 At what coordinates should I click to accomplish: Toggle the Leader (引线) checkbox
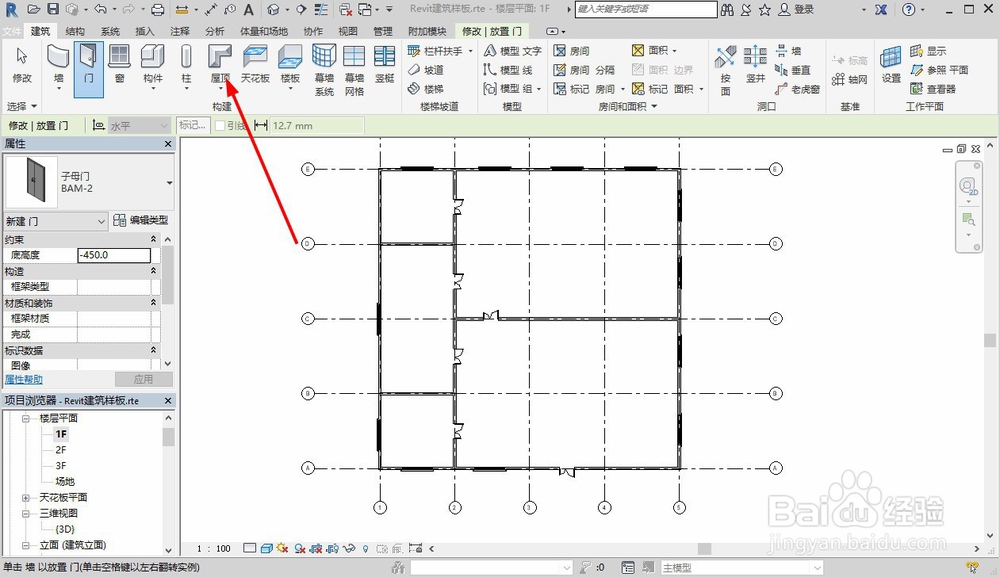(x=220, y=126)
